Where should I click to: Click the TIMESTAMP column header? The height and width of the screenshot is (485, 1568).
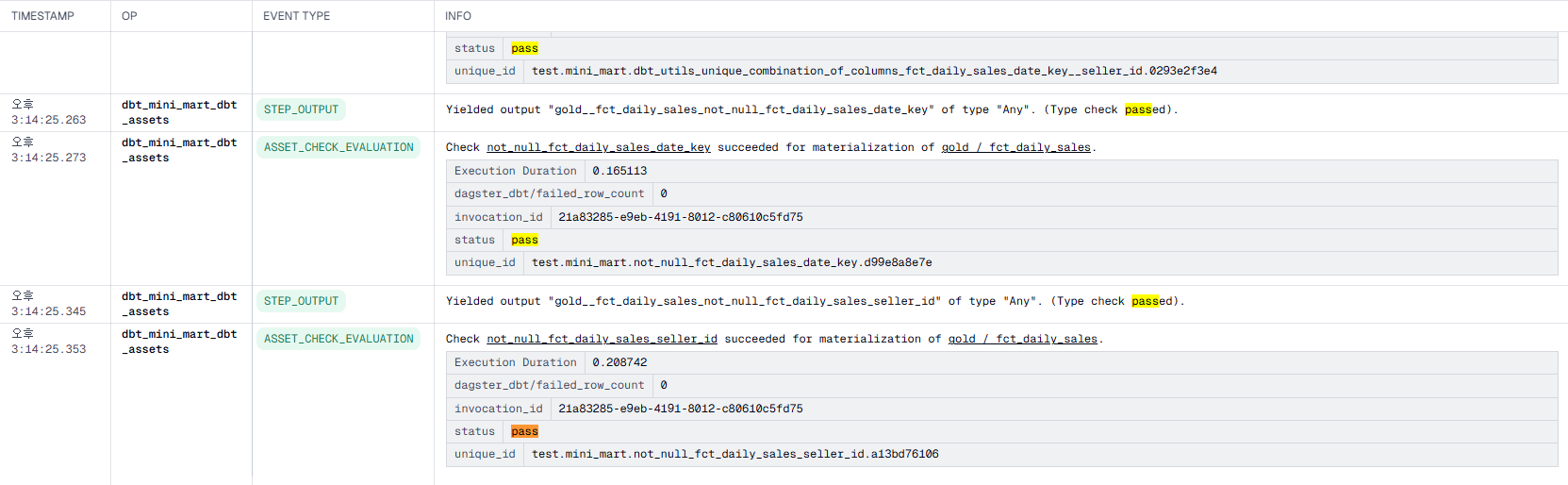click(x=42, y=16)
